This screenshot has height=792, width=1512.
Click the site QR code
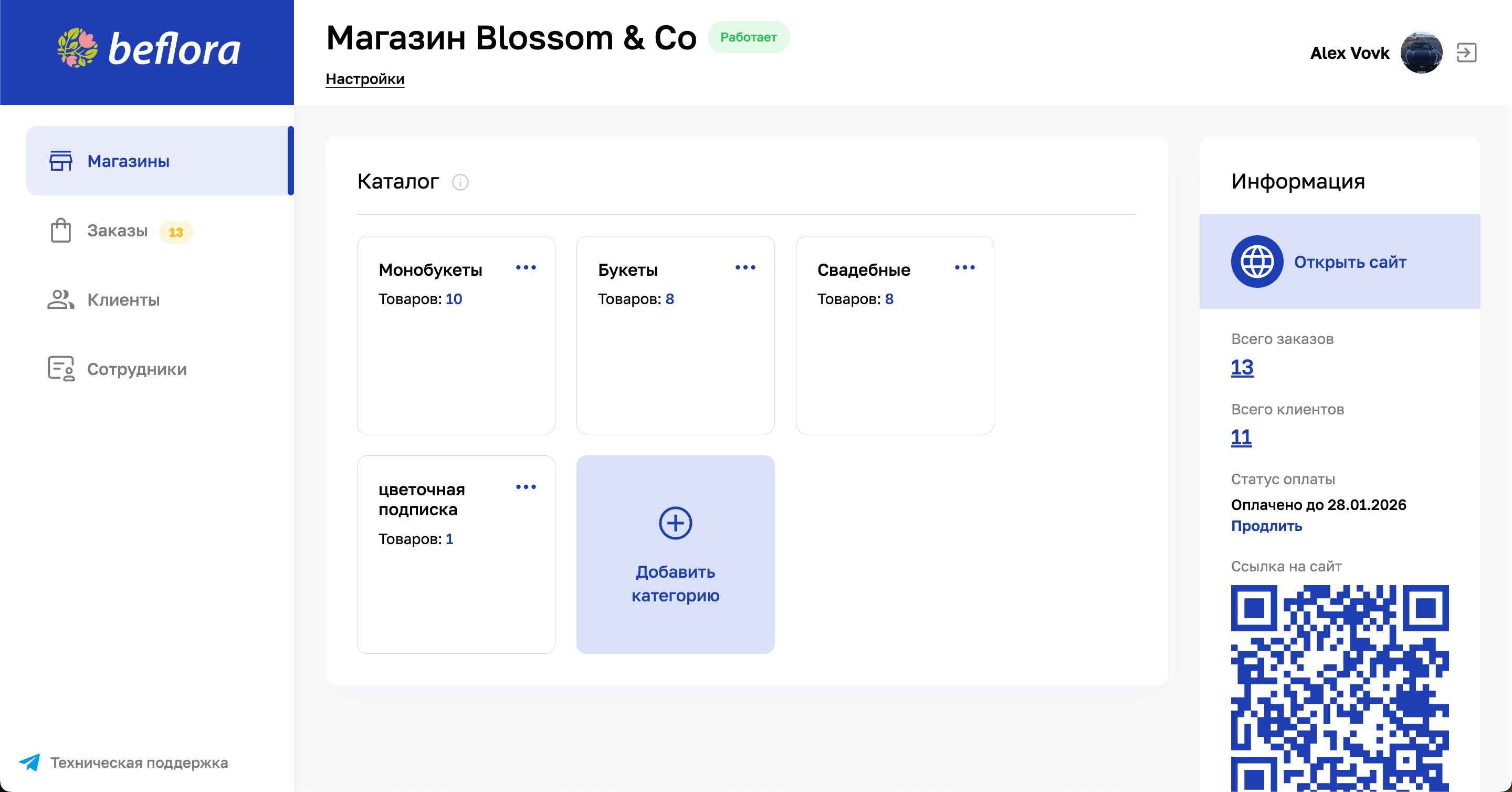tap(1339, 688)
